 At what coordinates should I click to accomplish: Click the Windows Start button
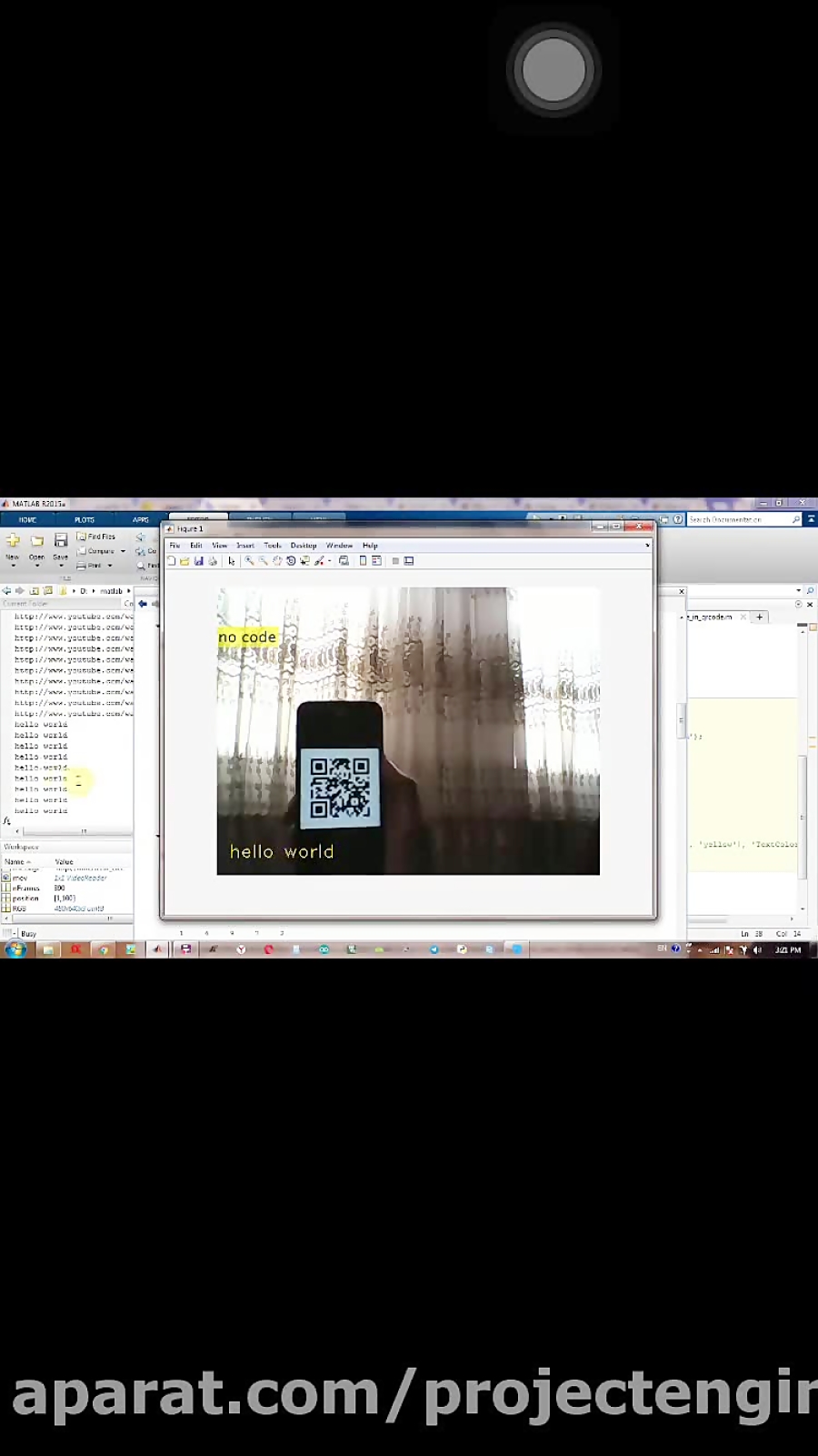tap(15, 949)
